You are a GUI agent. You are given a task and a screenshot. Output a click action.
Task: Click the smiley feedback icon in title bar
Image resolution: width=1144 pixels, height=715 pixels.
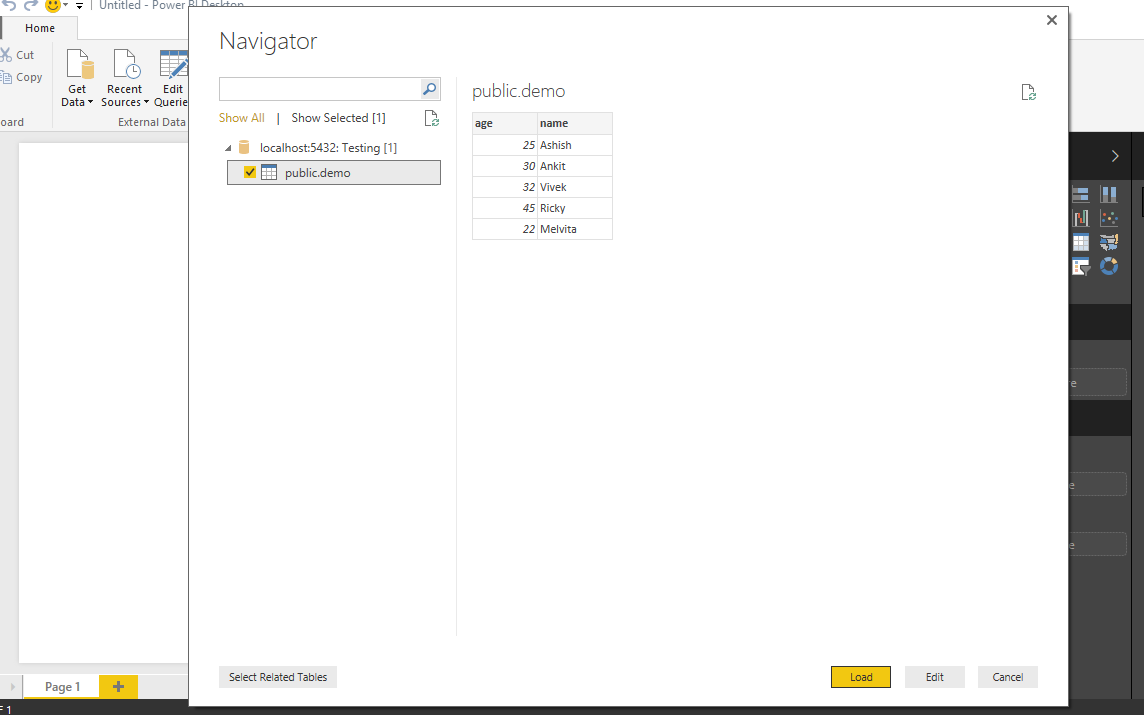click(54, 6)
